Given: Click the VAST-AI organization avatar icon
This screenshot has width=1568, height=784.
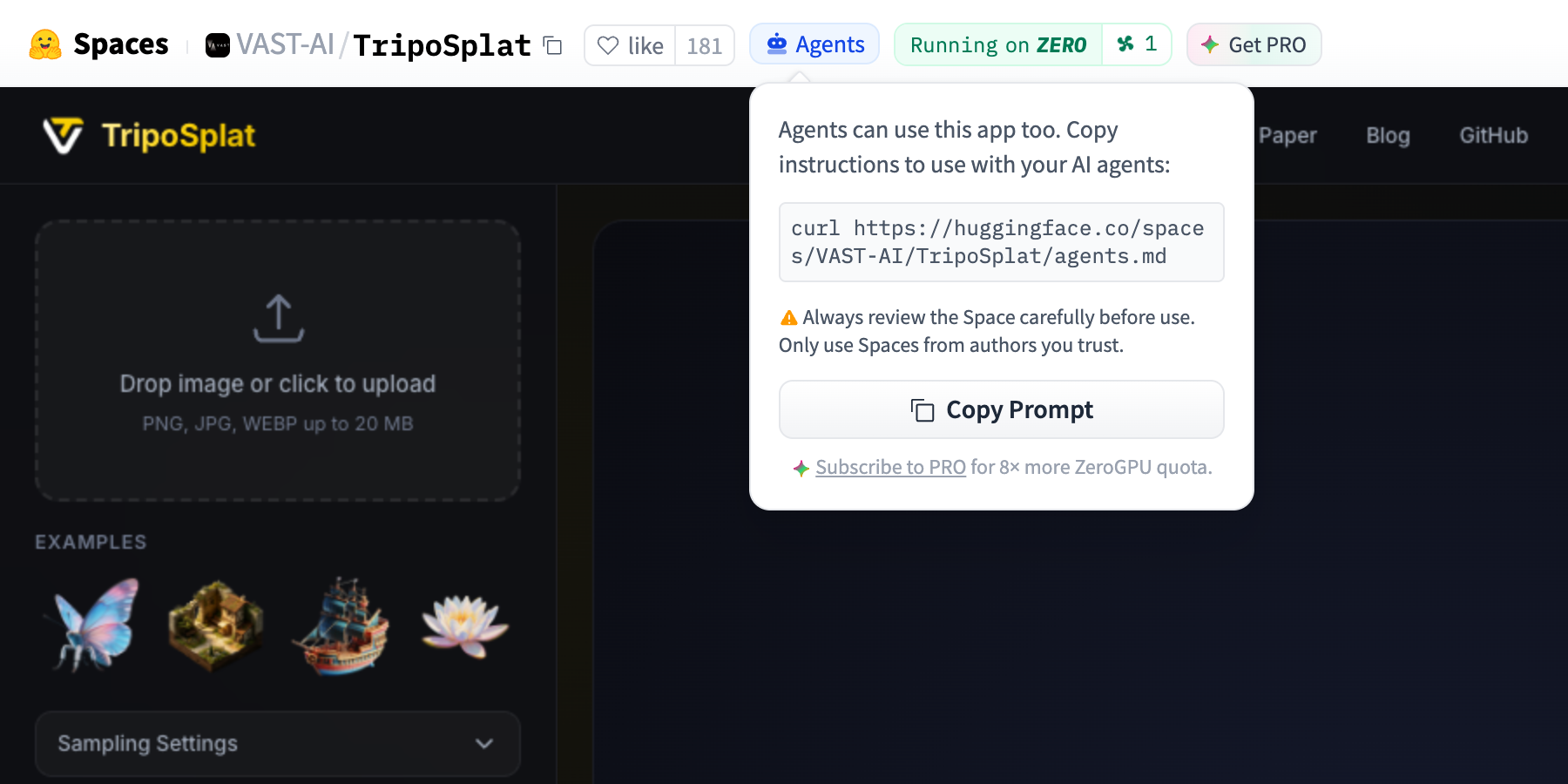Looking at the screenshot, I should coord(218,45).
